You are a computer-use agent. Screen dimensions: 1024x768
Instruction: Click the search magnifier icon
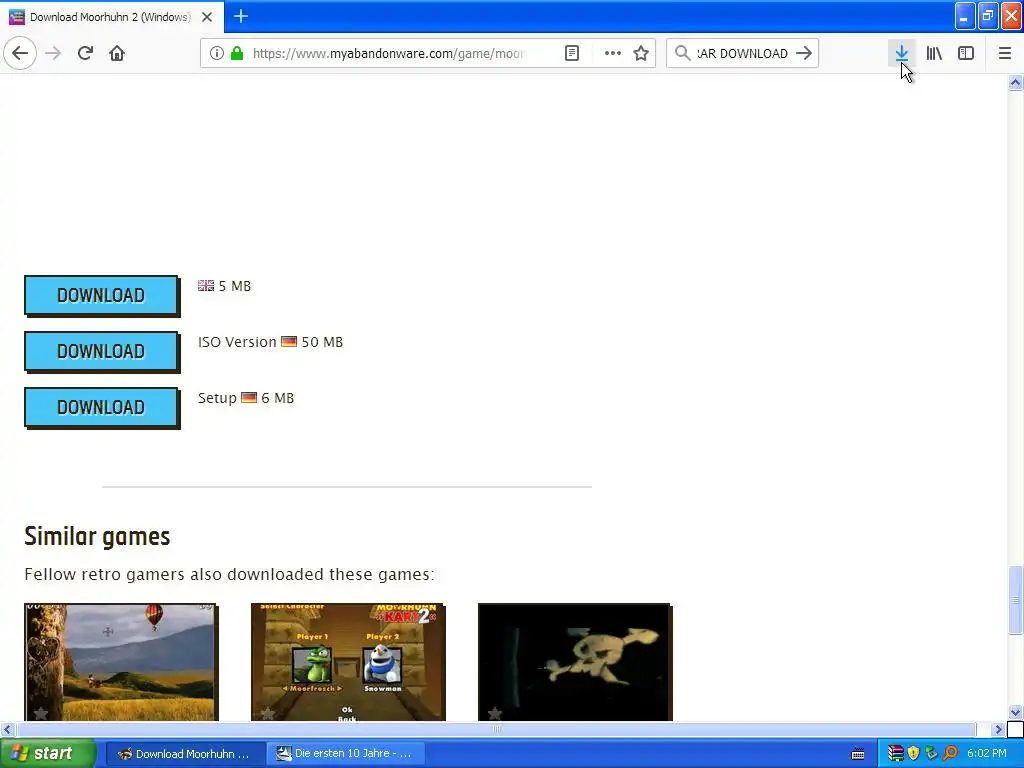(x=682, y=53)
